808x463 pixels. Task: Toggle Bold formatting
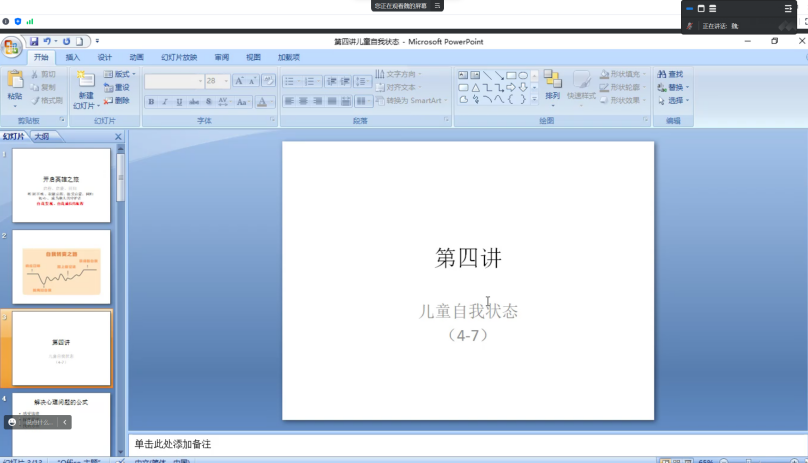[151, 102]
